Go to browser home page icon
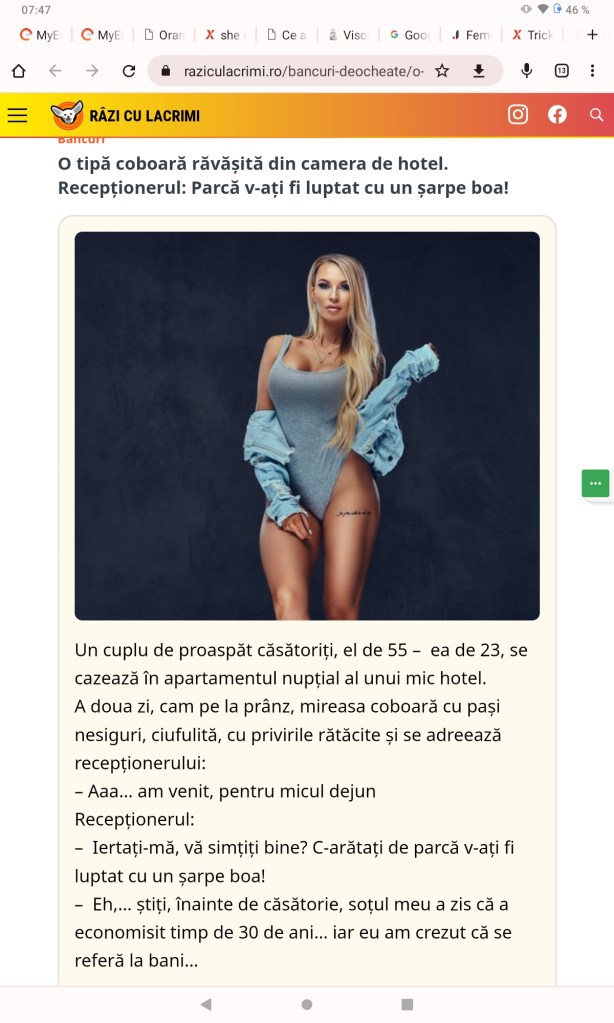 [19, 71]
